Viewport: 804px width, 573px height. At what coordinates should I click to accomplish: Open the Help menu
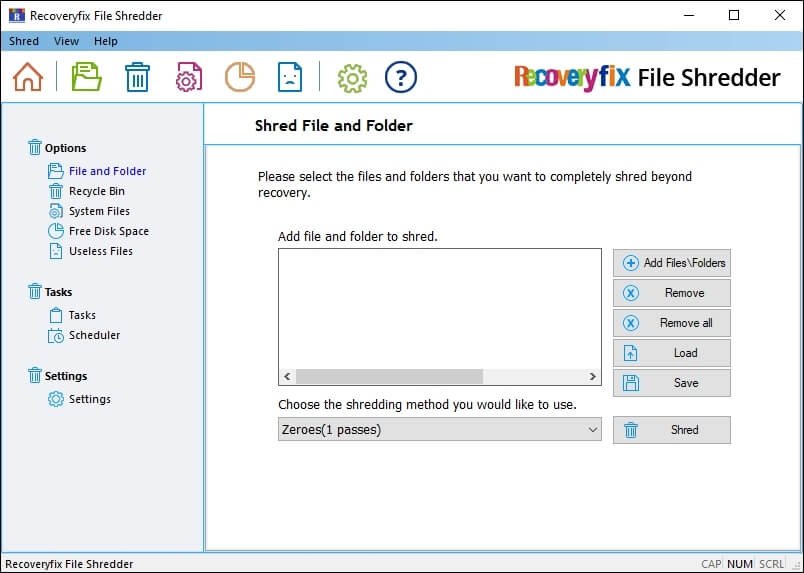[106, 41]
